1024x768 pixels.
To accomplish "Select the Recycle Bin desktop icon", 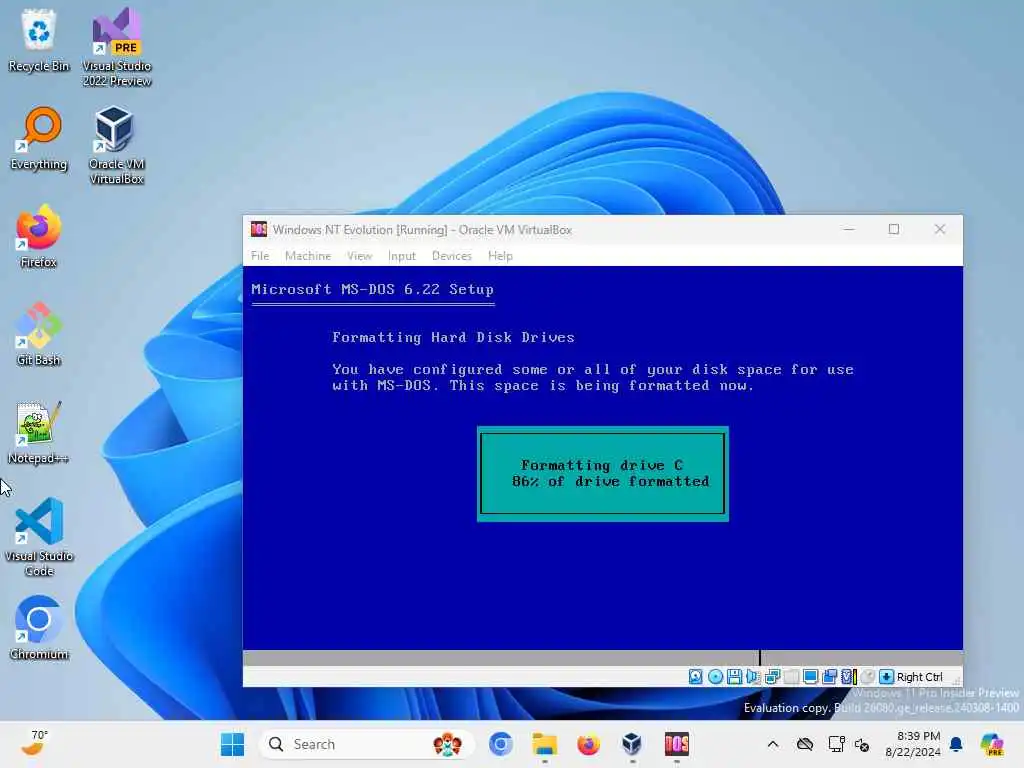I will (x=39, y=40).
